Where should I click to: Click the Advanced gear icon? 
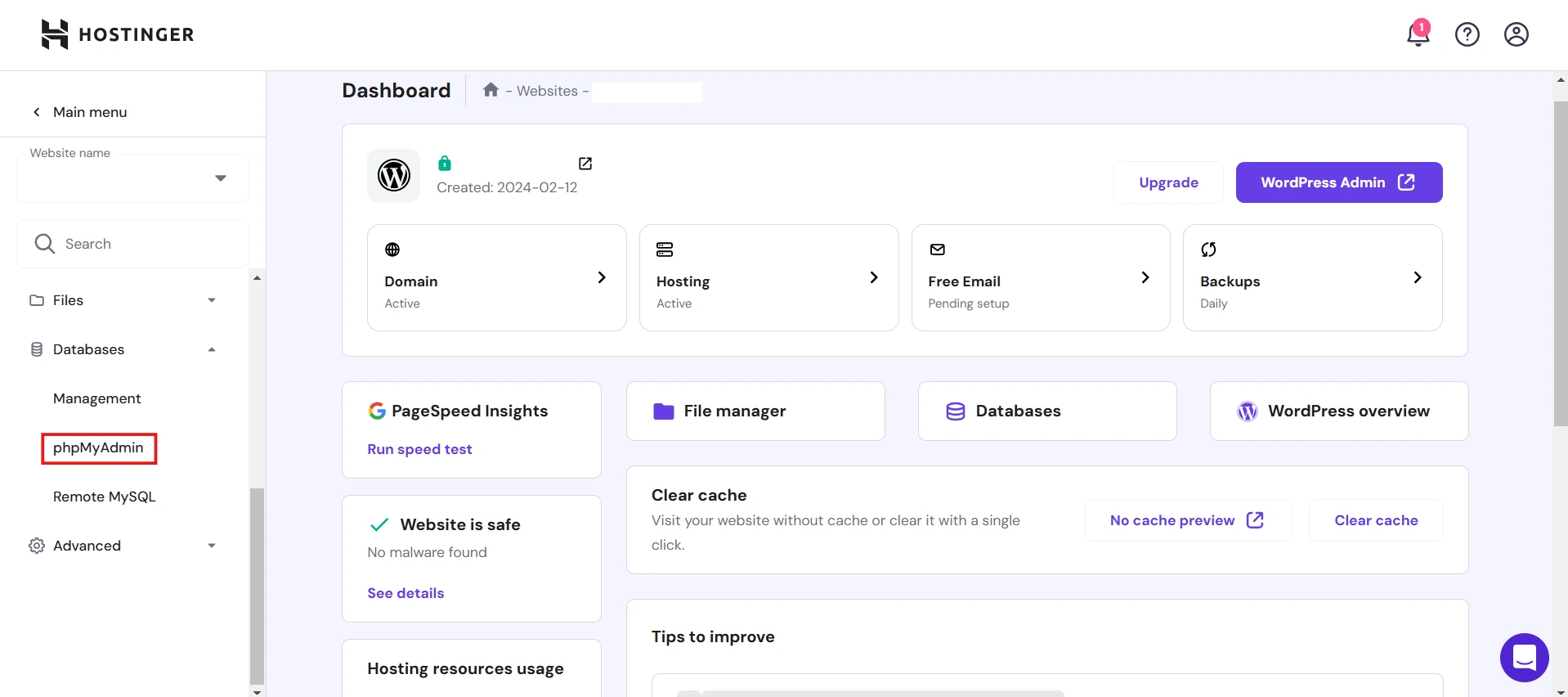pos(37,546)
